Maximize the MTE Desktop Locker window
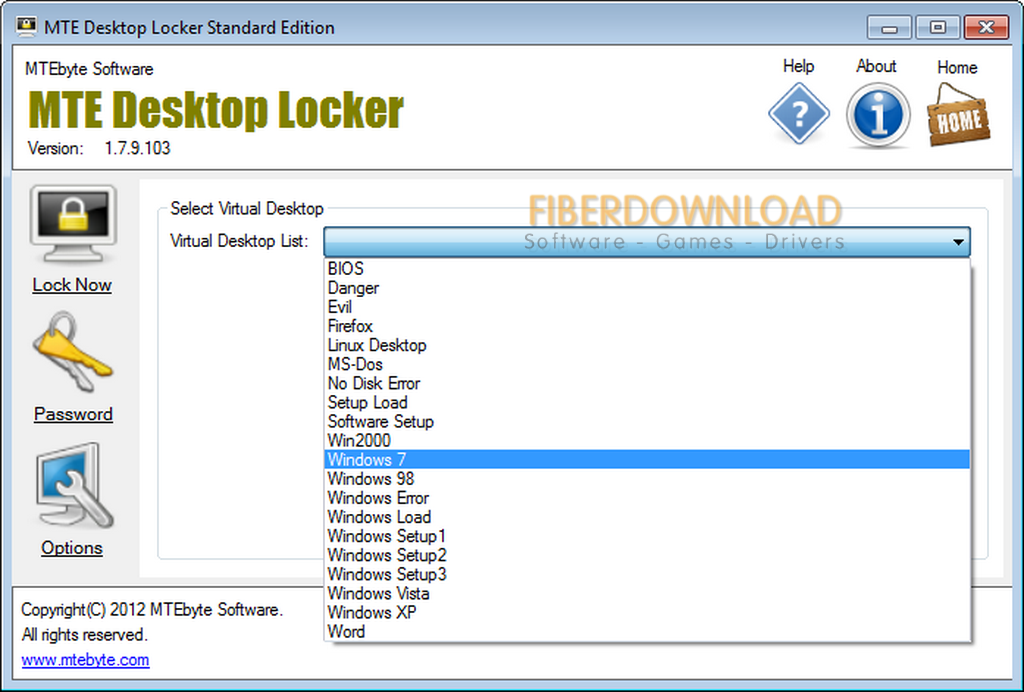 click(937, 27)
